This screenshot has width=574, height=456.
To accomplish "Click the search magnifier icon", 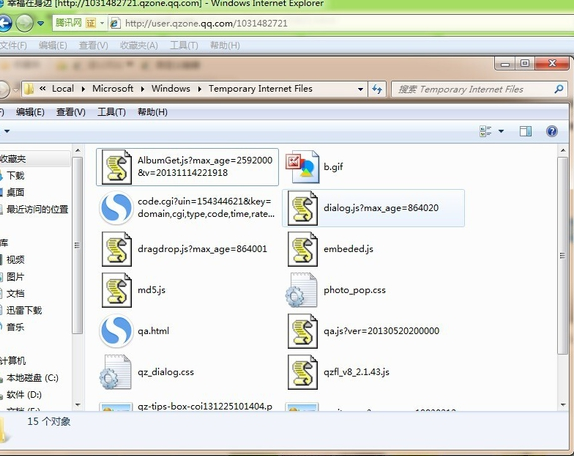I will (x=559, y=89).
